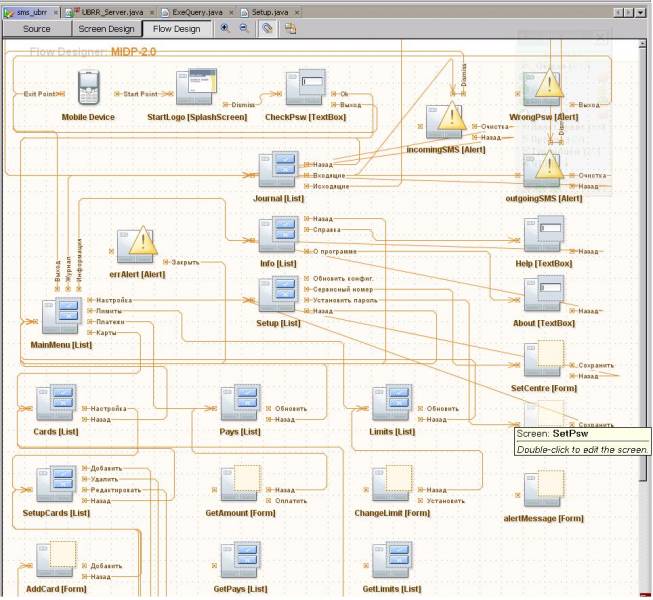Select the Pays List node icon
The image size is (653, 600).
click(240, 402)
